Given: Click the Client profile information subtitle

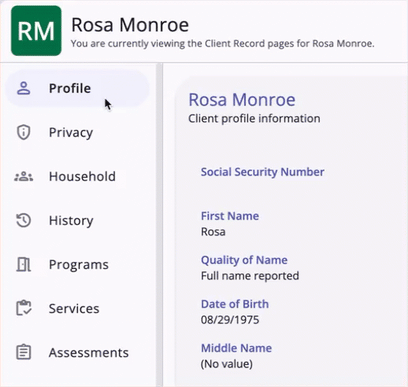Looking at the screenshot, I should [x=254, y=119].
